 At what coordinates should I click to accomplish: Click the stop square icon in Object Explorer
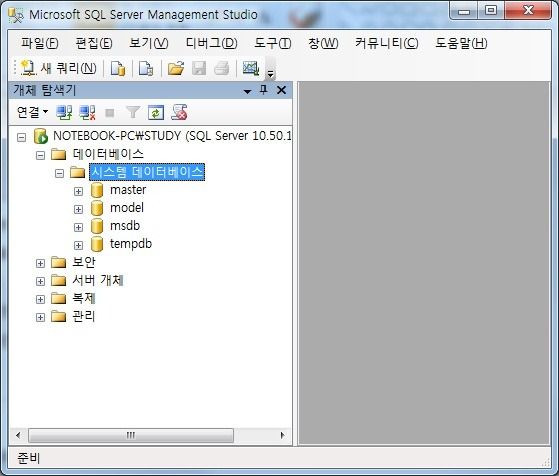110,113
